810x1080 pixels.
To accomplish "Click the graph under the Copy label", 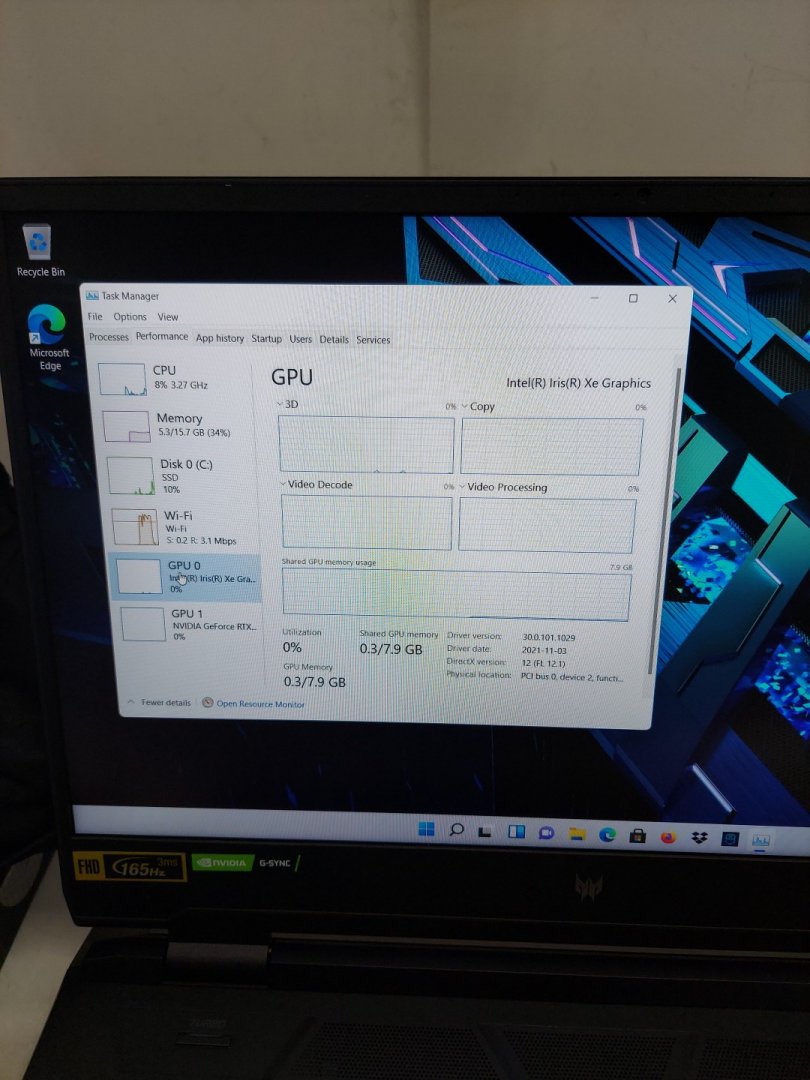I will [552, 447].
